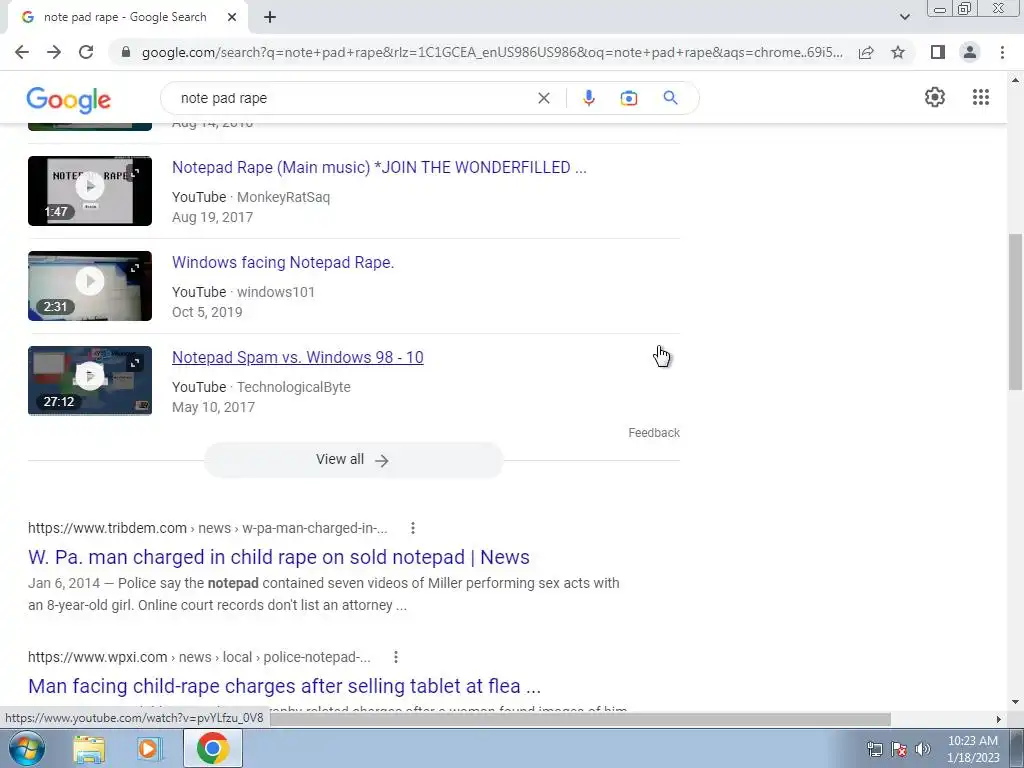Open the Google apps grid
Viewport: 1024px width, 768px height.
[x=980, y=97]
